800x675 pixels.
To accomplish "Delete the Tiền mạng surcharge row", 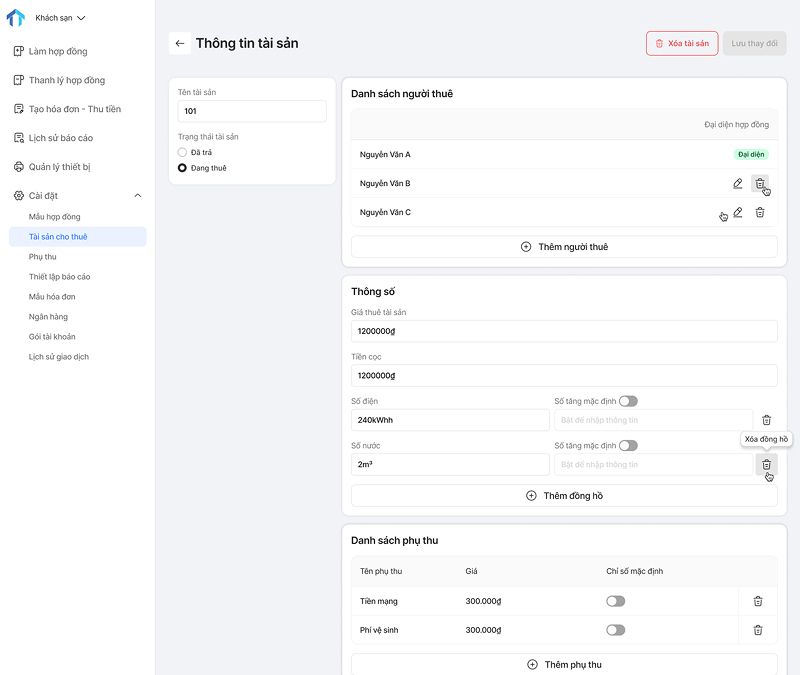I will 758,601.
